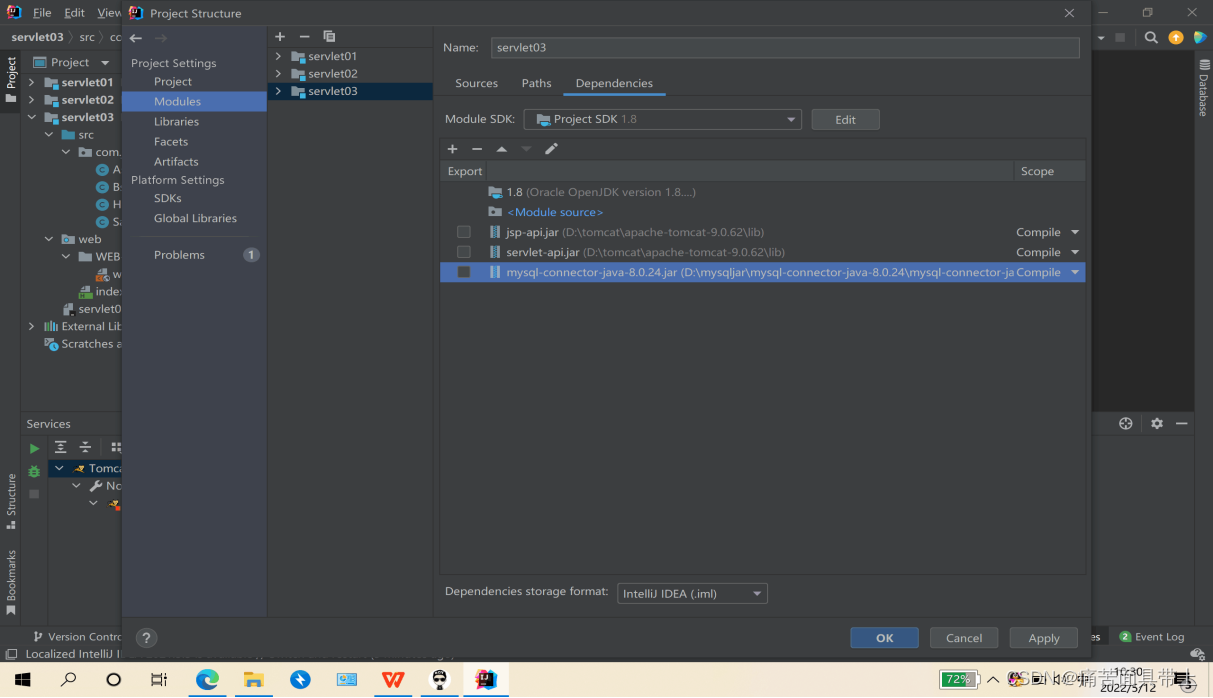Expand External Libraries in Project tree
This screenshot has width=1213, height=698.
click(31, 326)
